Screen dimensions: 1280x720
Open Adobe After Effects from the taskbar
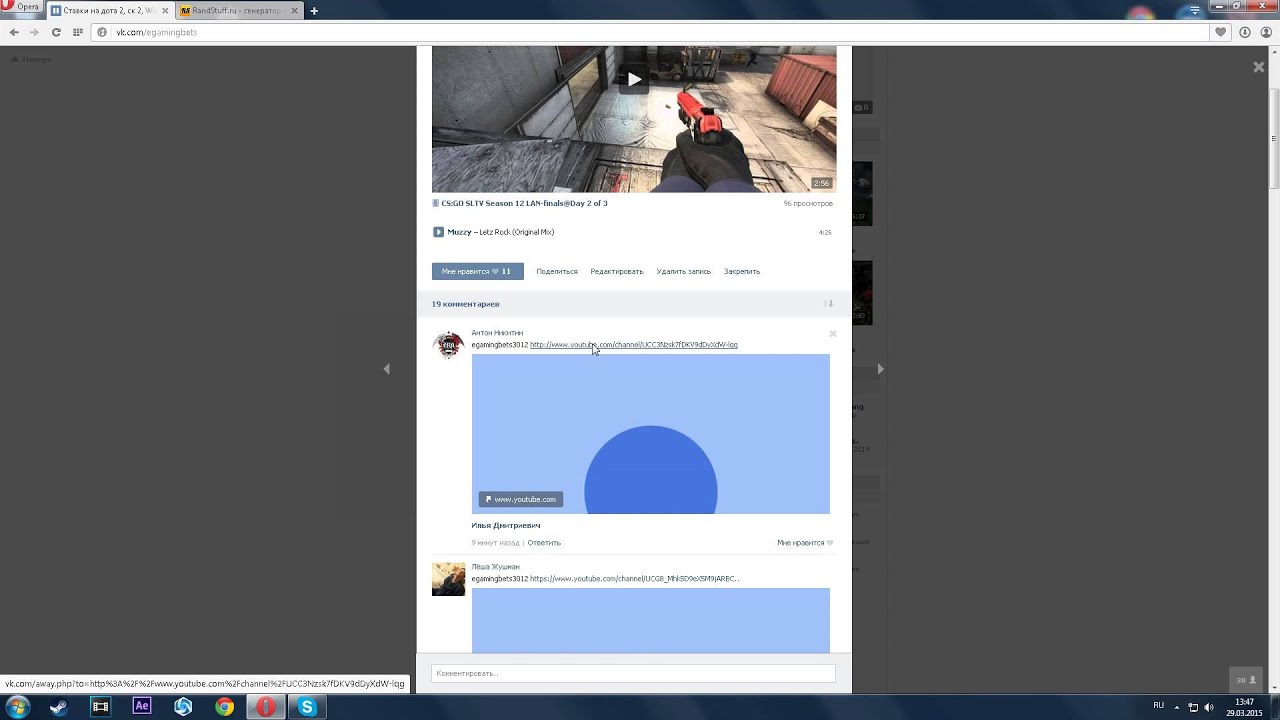click(142, 707)
